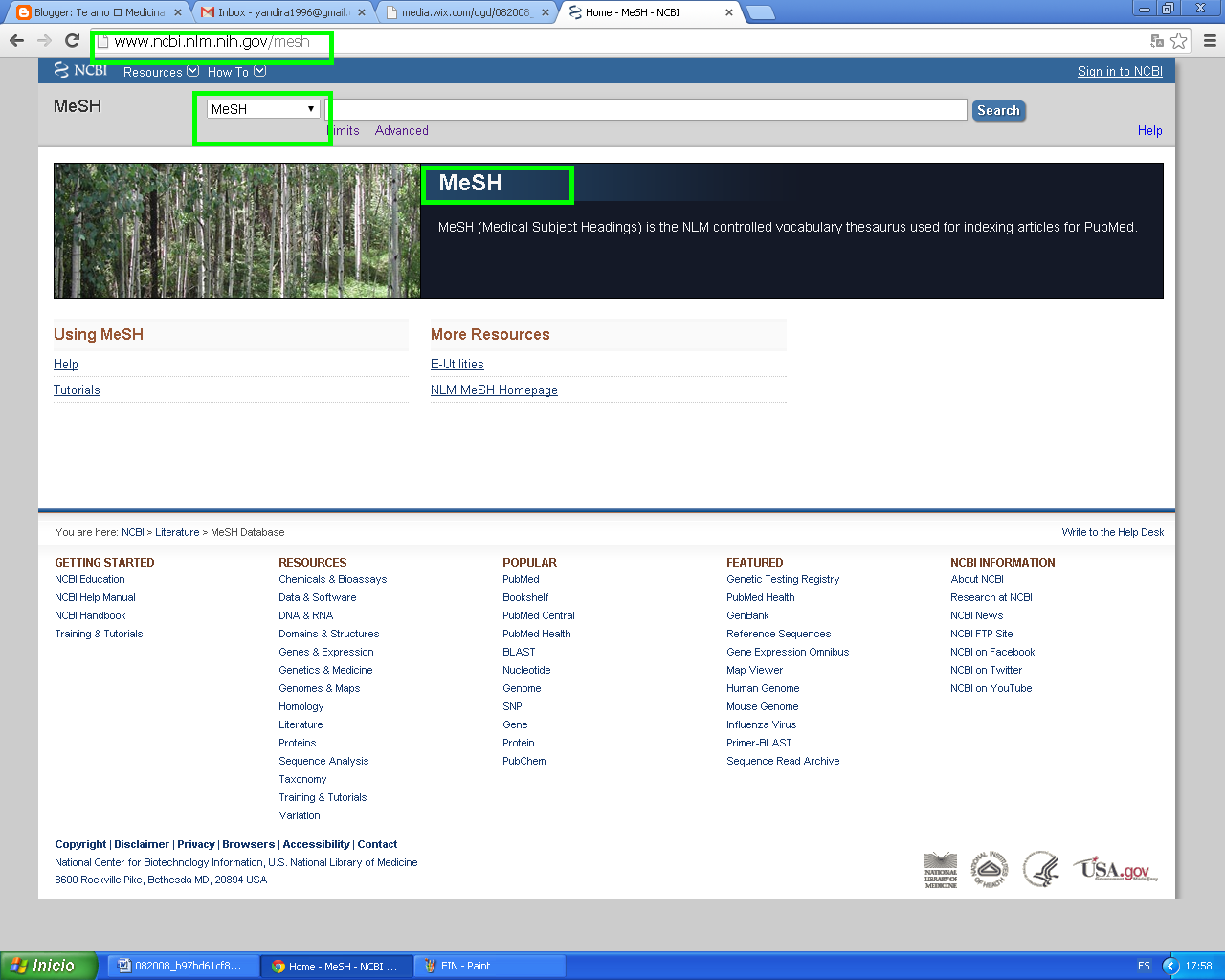Click the National Institutes of Health logo
The width and height of the screenshot is (1225, 980).
[990, 867]
